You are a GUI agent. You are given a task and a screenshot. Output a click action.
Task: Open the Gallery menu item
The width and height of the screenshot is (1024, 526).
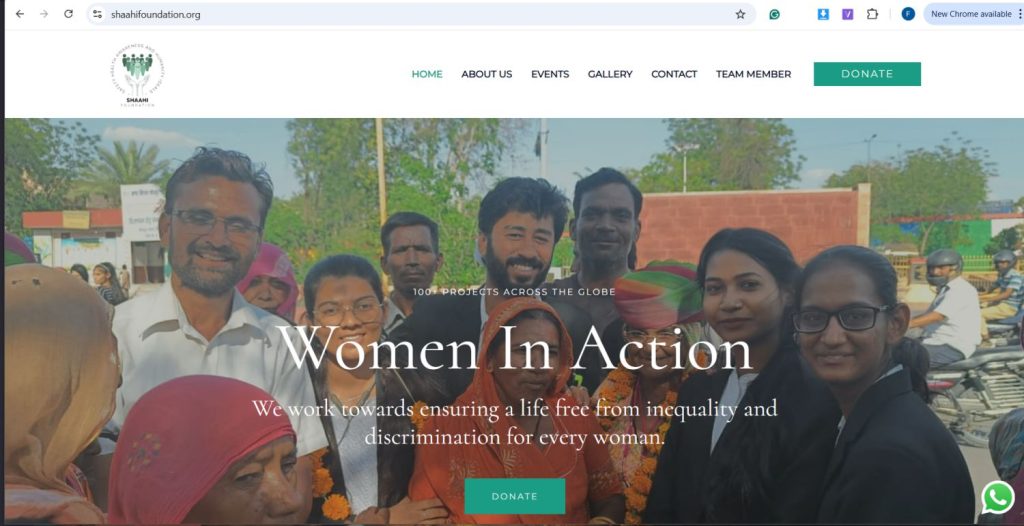pos(610,74)
